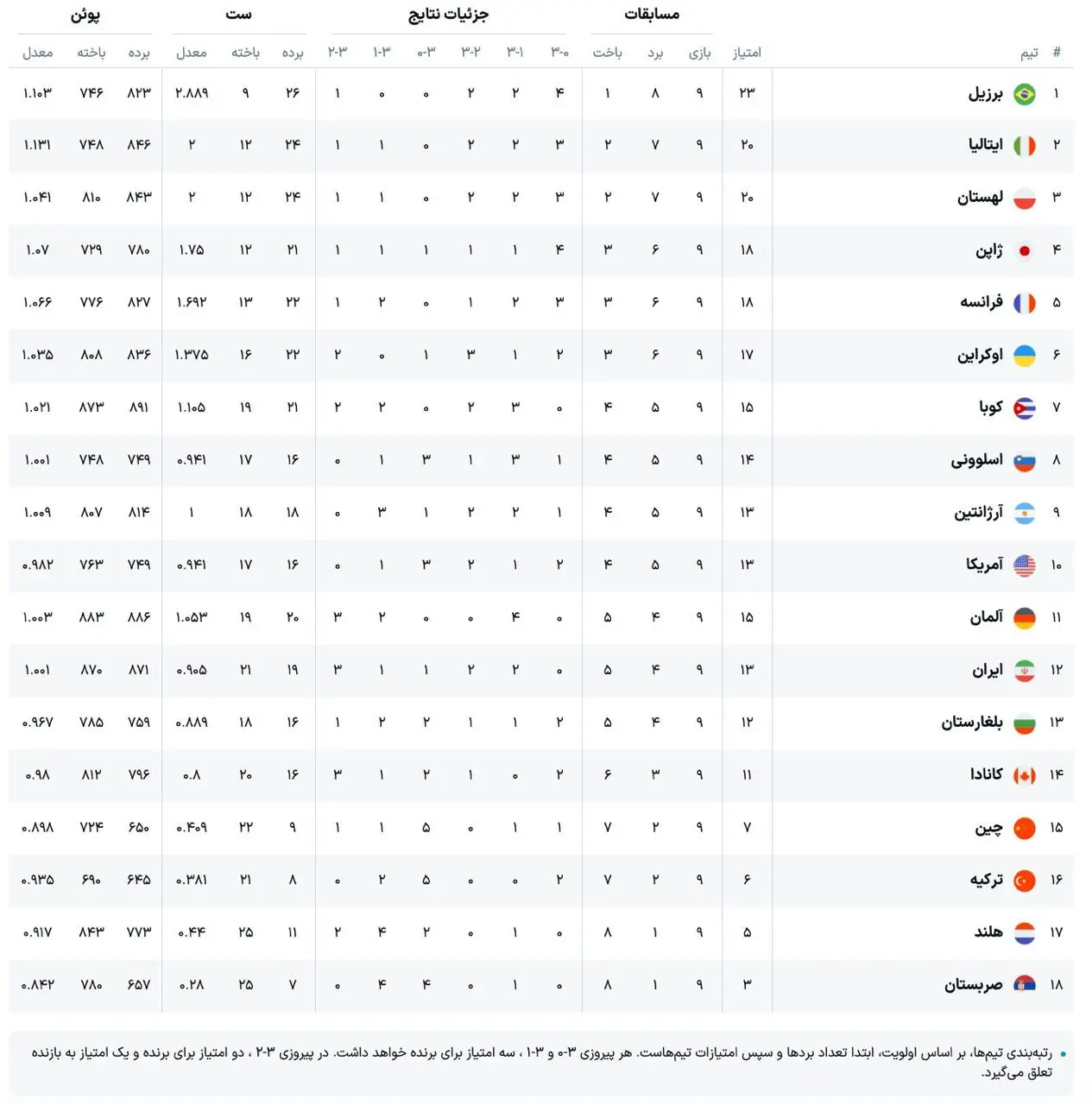The width and height of the screenshot is (1092, 1105).
Task: Click the جزئیات نتایج group header
Action: click(448, 14)
